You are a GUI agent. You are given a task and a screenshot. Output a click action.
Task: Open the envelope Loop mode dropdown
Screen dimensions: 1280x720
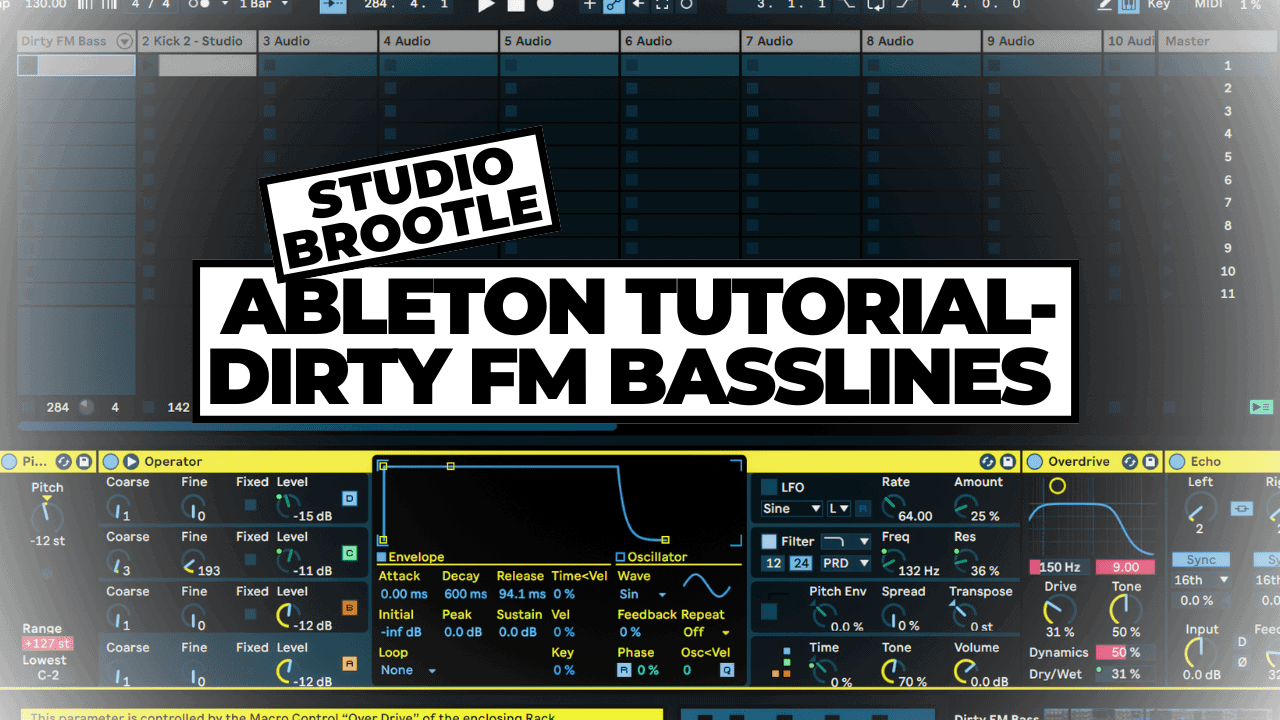click(x=408, y=671)
